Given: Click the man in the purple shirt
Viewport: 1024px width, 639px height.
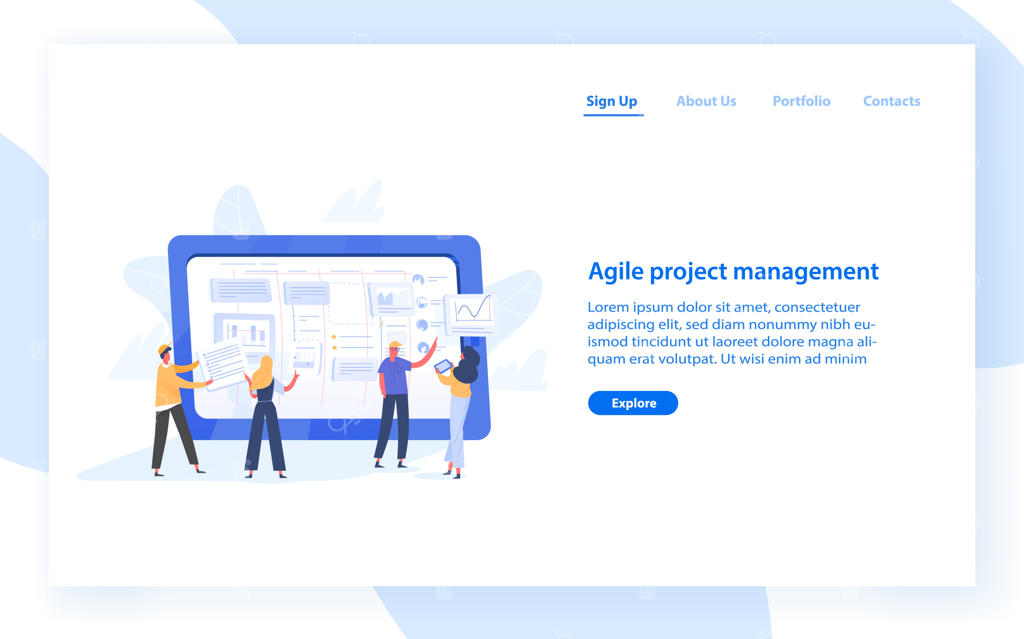Looking at the screenshot, I should [396, 405].
